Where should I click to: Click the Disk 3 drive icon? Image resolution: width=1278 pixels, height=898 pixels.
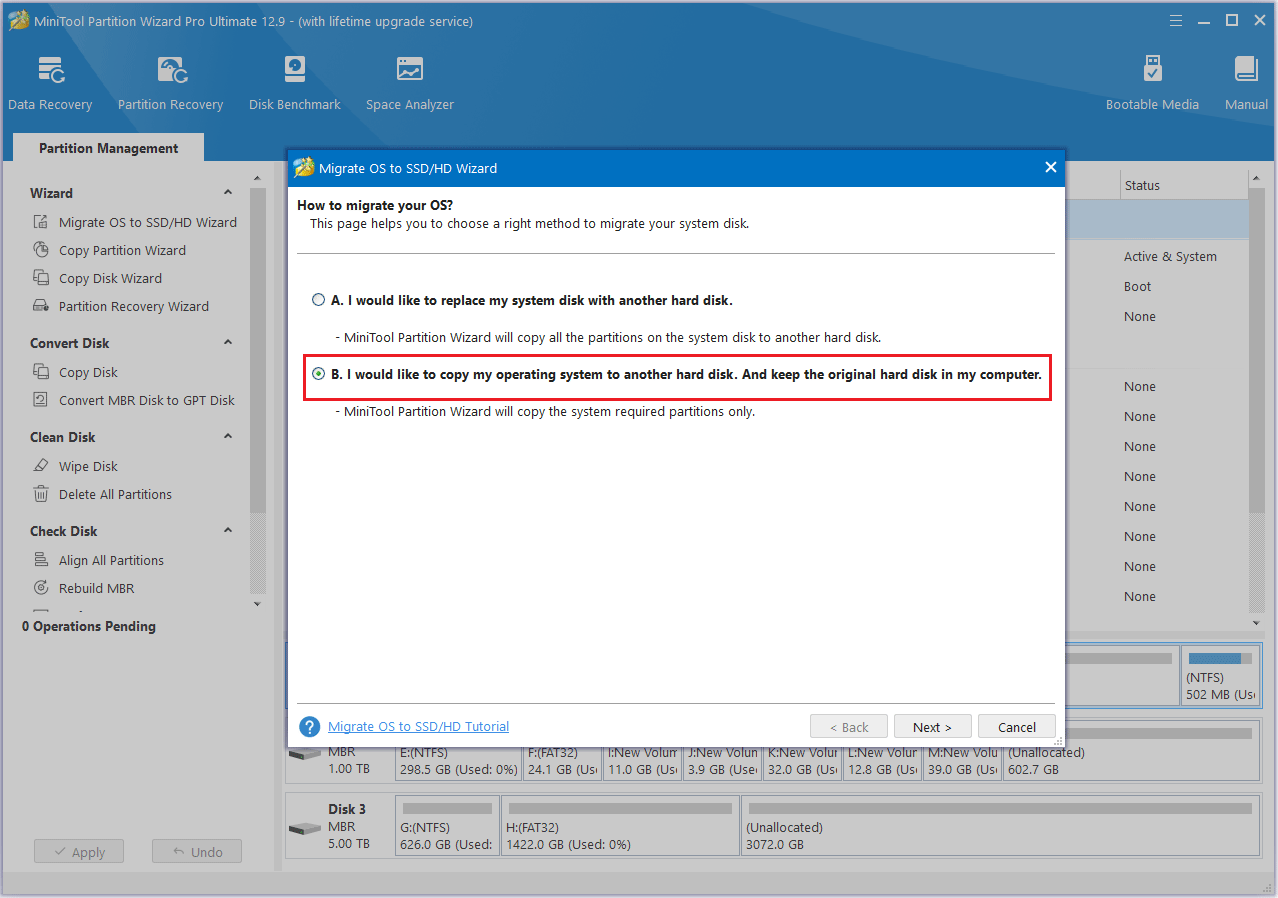tap(305, 829)
